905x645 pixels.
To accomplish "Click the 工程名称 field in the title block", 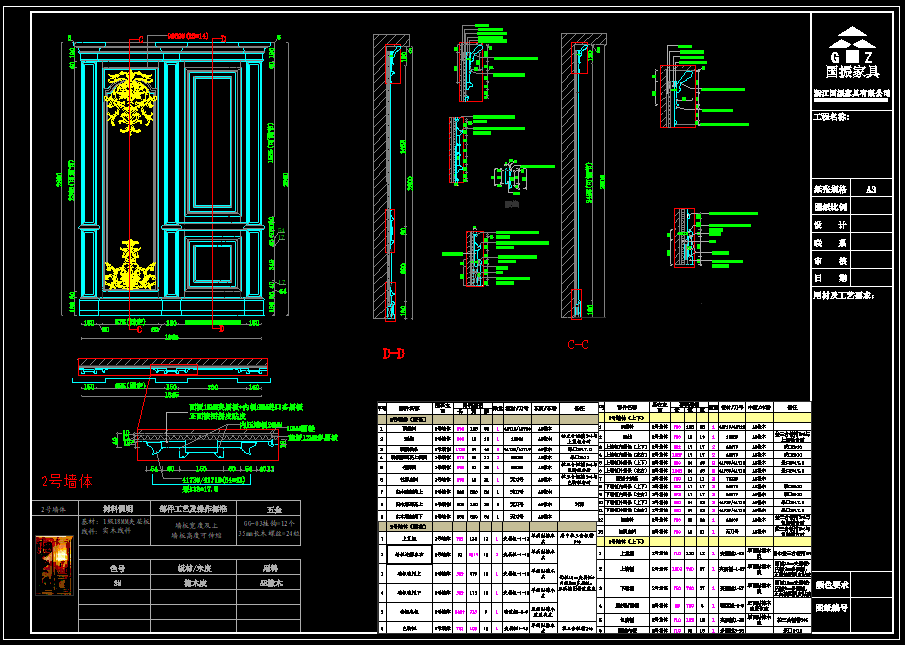I will click(x=832, y=117).
